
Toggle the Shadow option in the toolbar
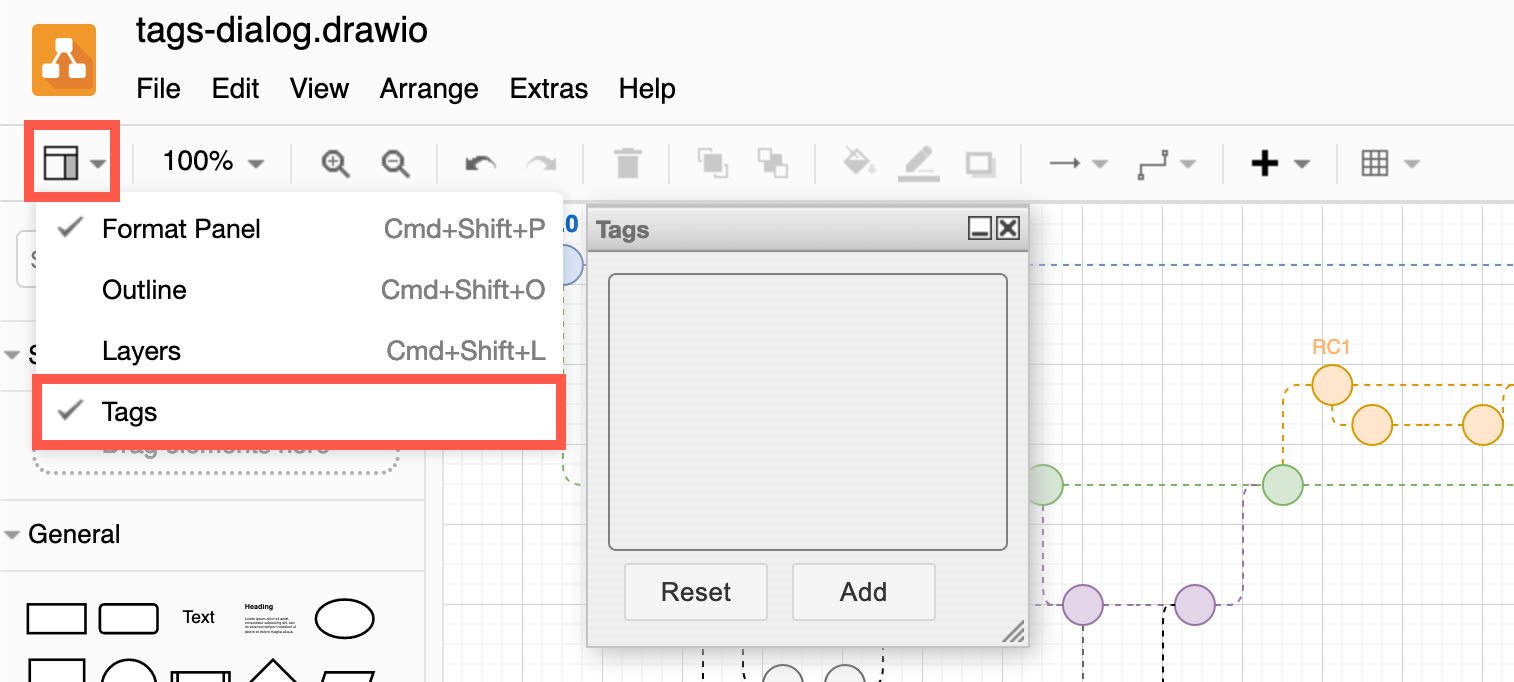(980, 162)
